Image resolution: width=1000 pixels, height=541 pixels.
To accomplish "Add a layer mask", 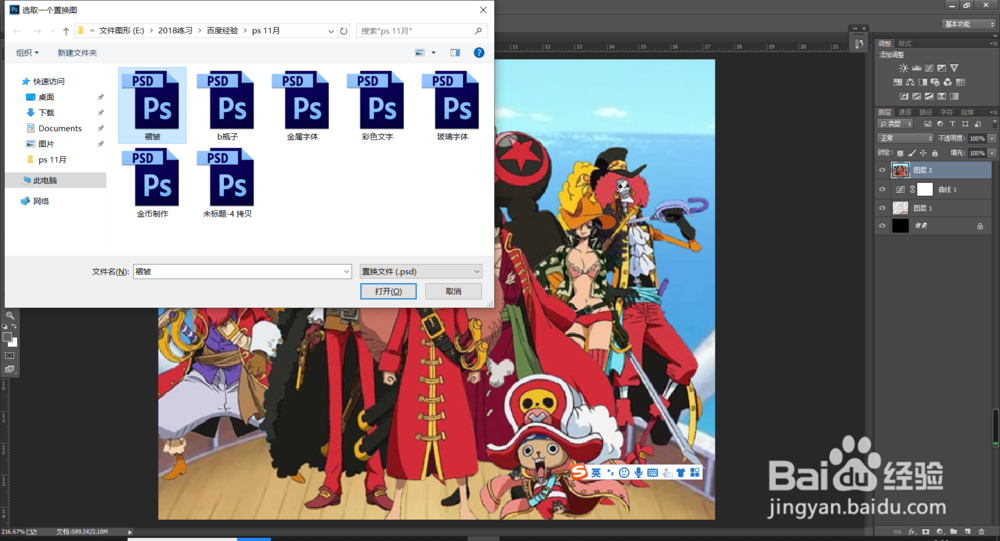I will 925,531.
